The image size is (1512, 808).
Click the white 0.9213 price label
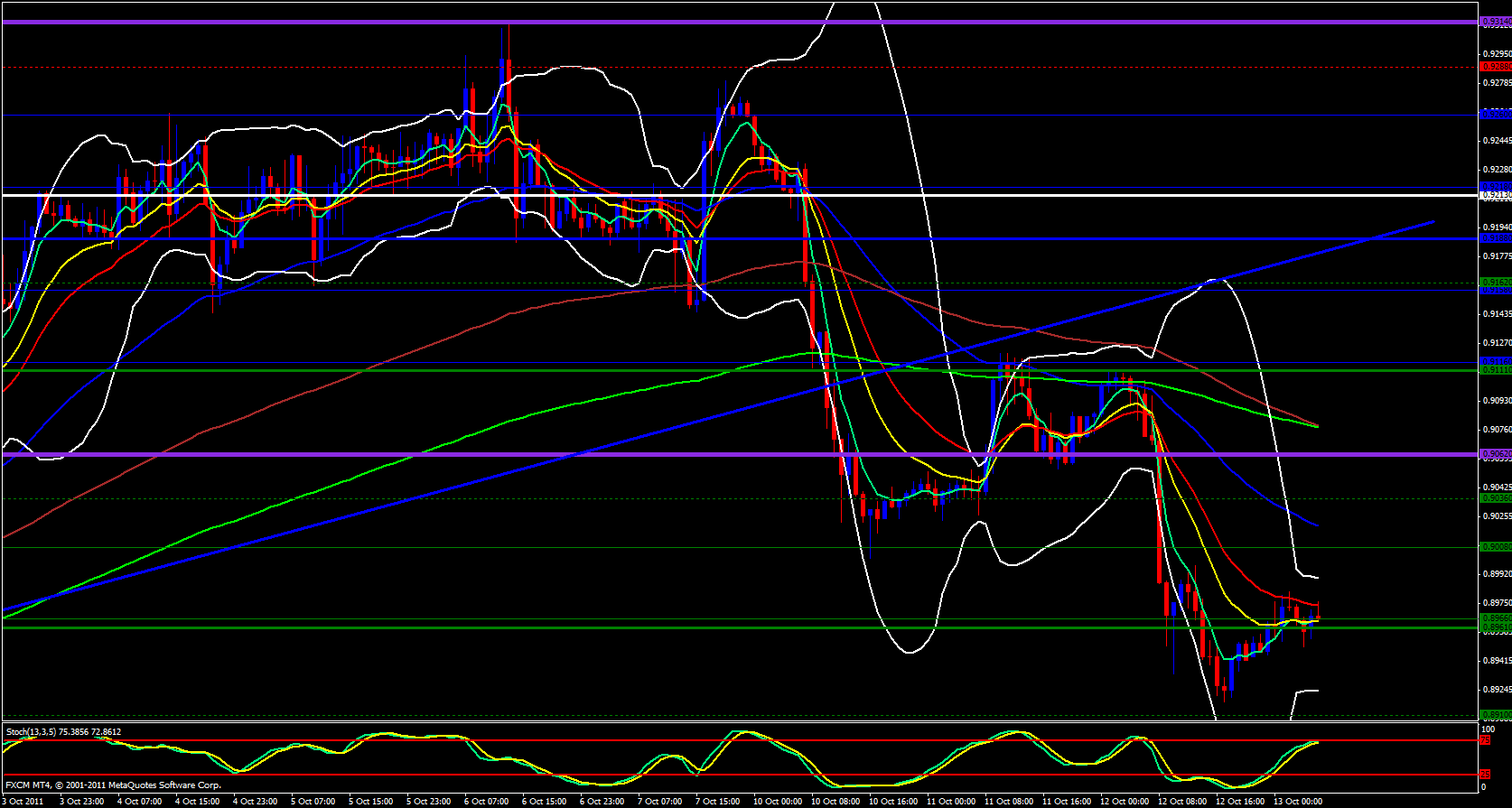pyautogui.click(x=1495, y=195)
